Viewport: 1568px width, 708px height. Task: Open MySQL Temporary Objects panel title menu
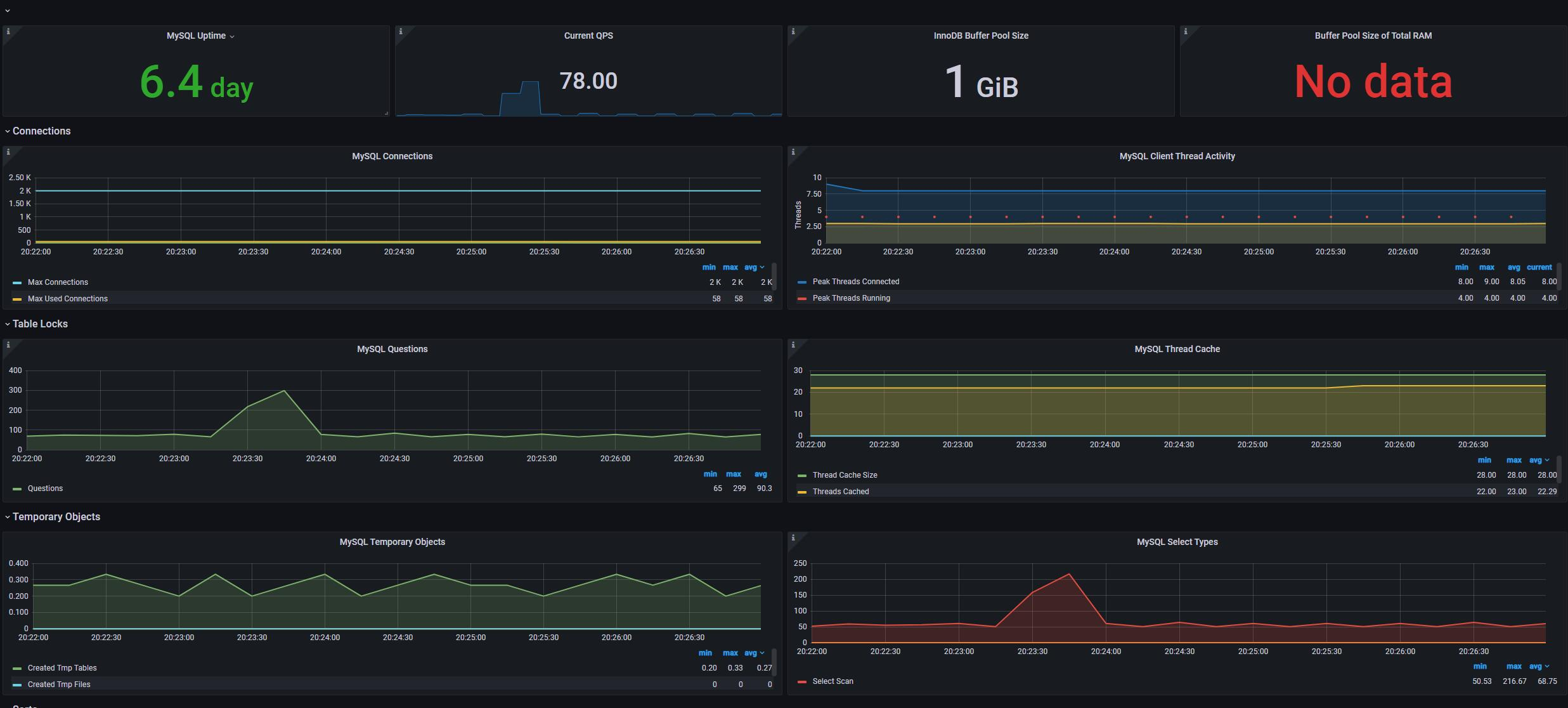click(x=392, y=542)
